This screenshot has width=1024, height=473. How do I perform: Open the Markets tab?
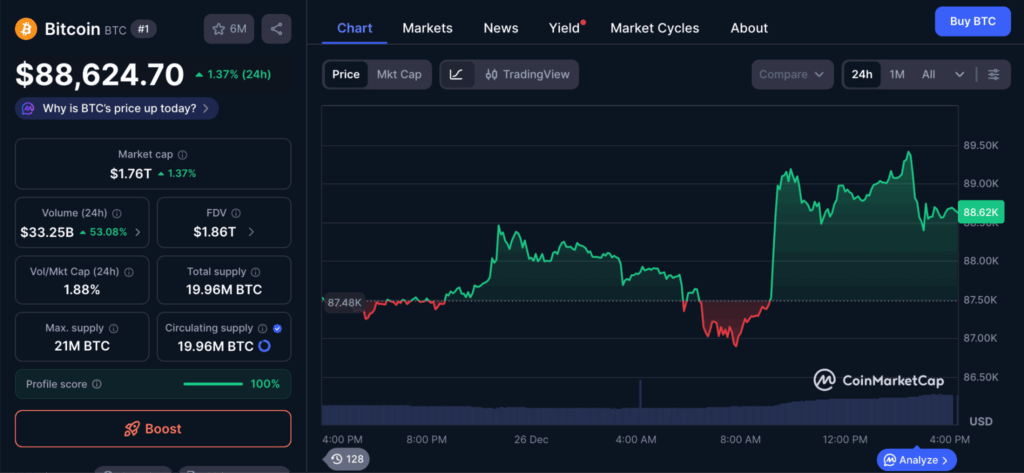pyautogui.click(x=427, y=28)
